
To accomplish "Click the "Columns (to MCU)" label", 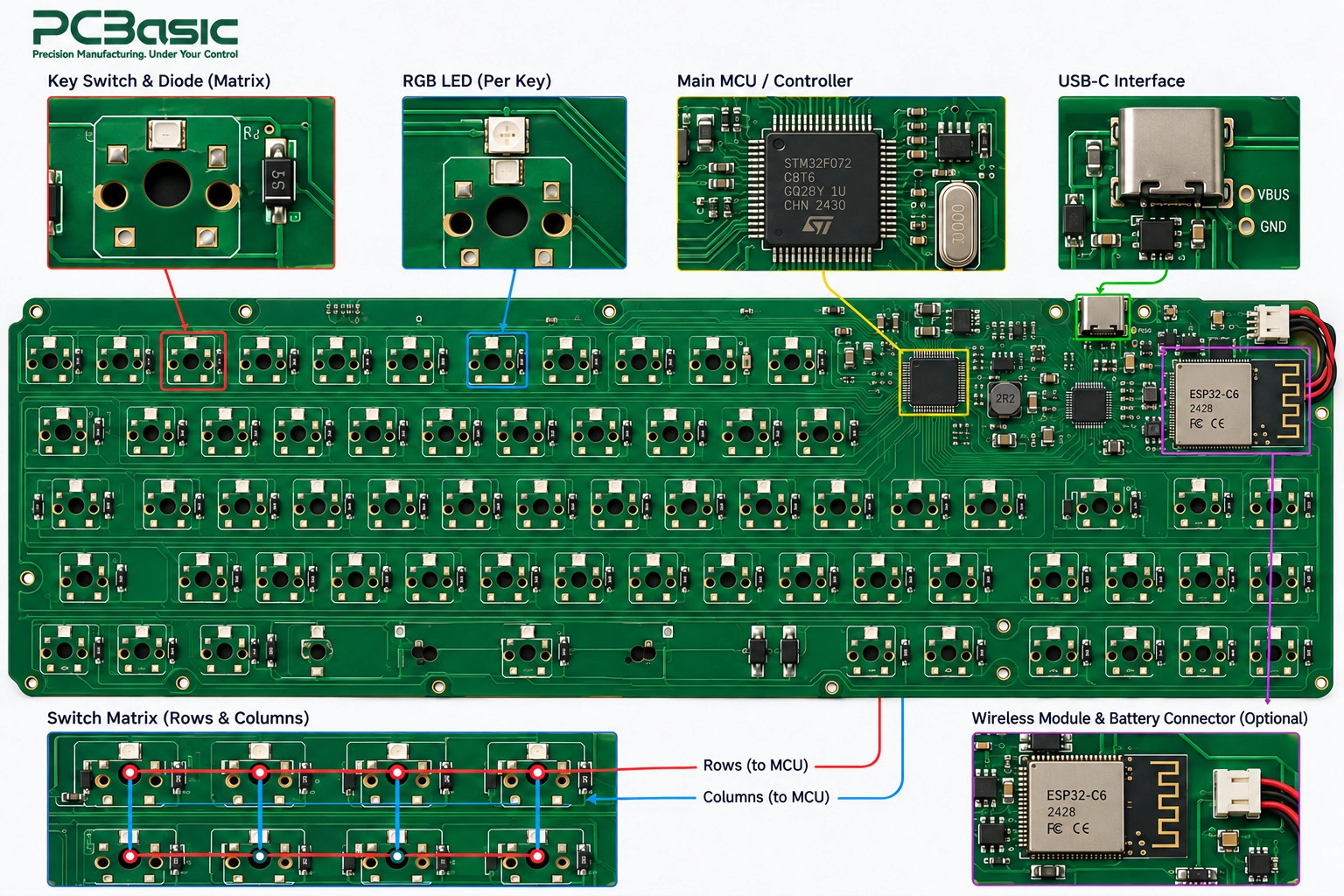I will point(766,797).
